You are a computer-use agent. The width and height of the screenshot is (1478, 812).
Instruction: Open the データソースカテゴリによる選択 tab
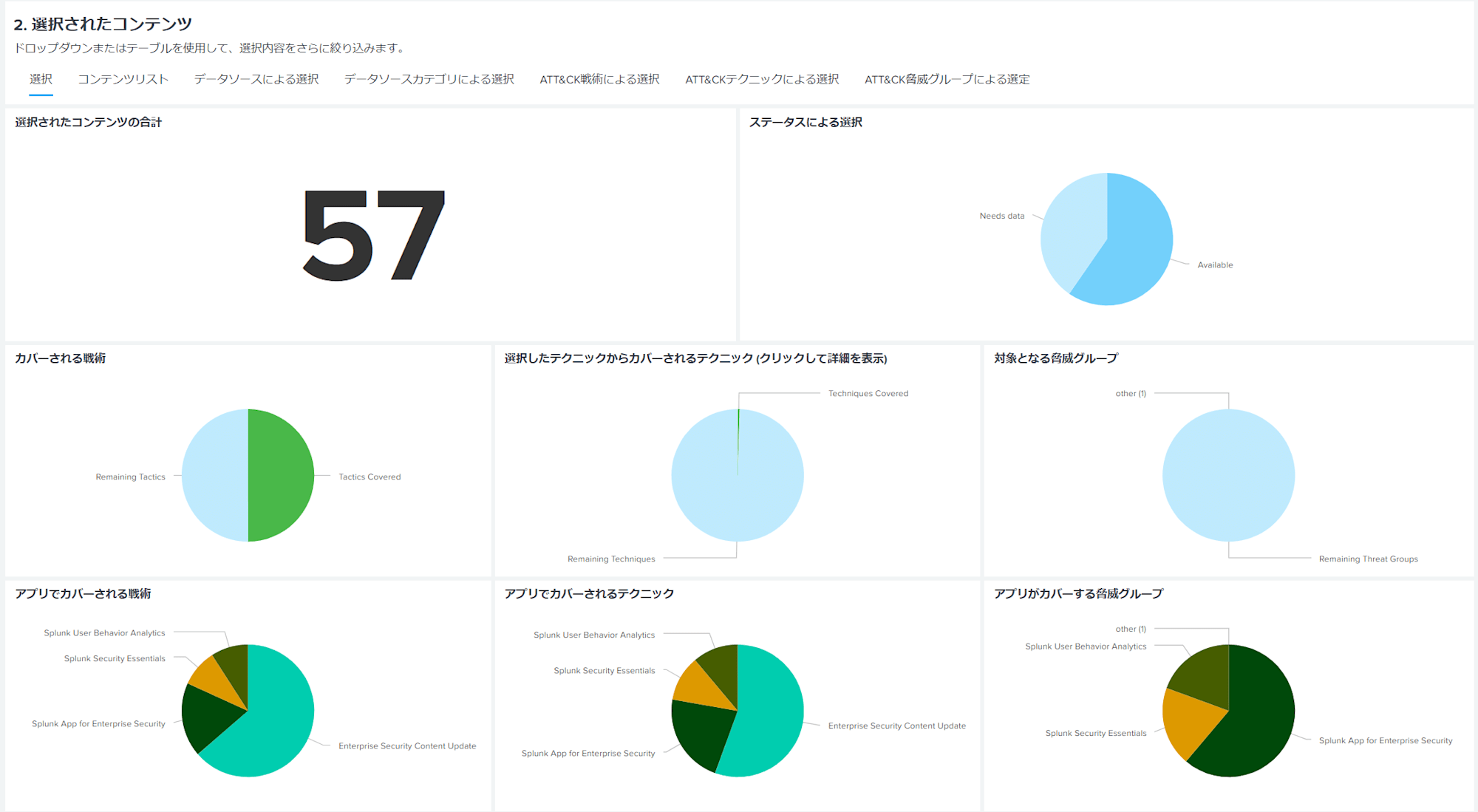click(429, 79)
